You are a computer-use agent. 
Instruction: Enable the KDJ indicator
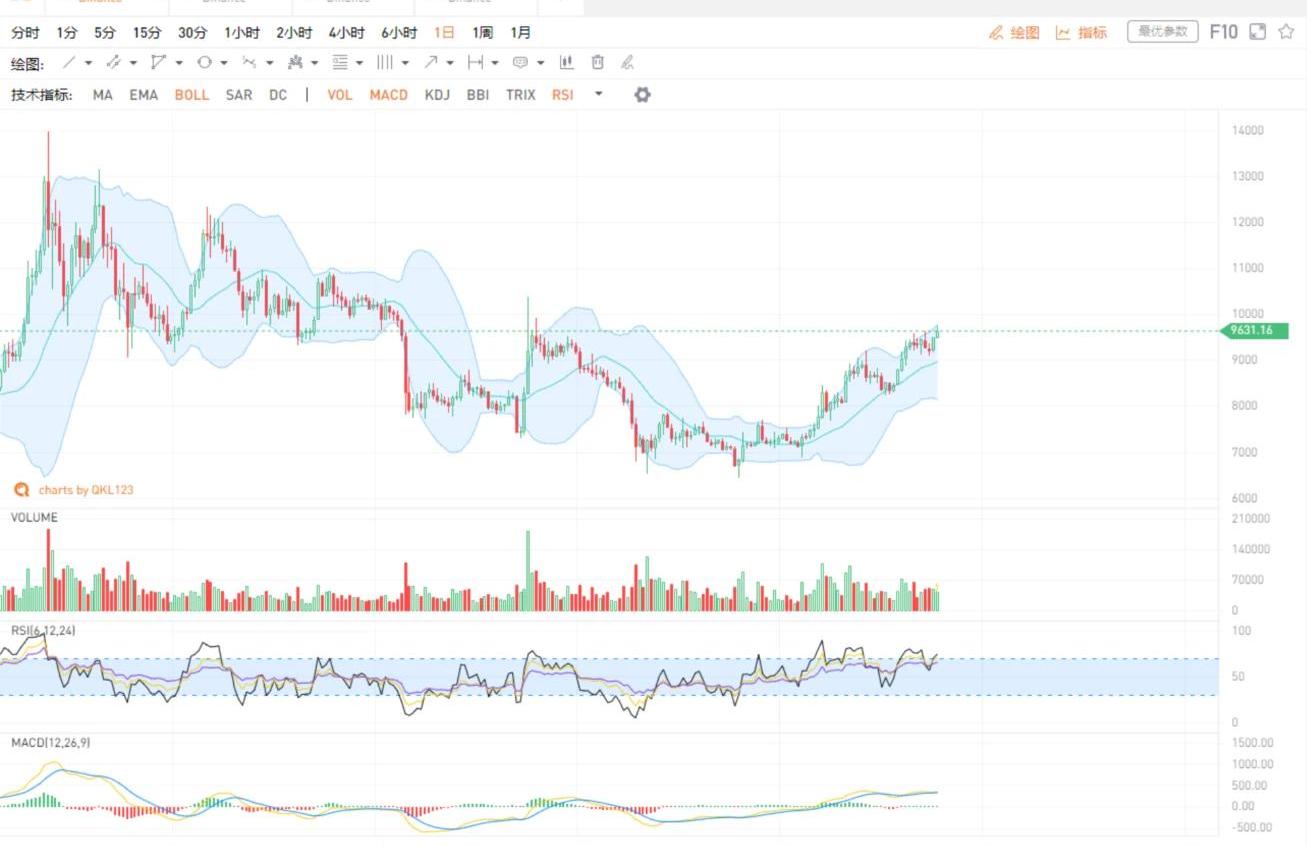click(x=437, y=95)
